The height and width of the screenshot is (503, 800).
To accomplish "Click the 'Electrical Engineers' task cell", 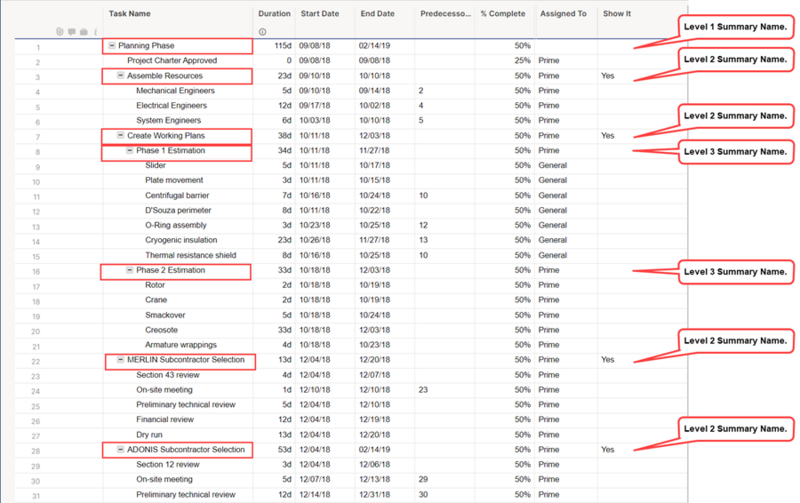I will (x=171, y=105).
